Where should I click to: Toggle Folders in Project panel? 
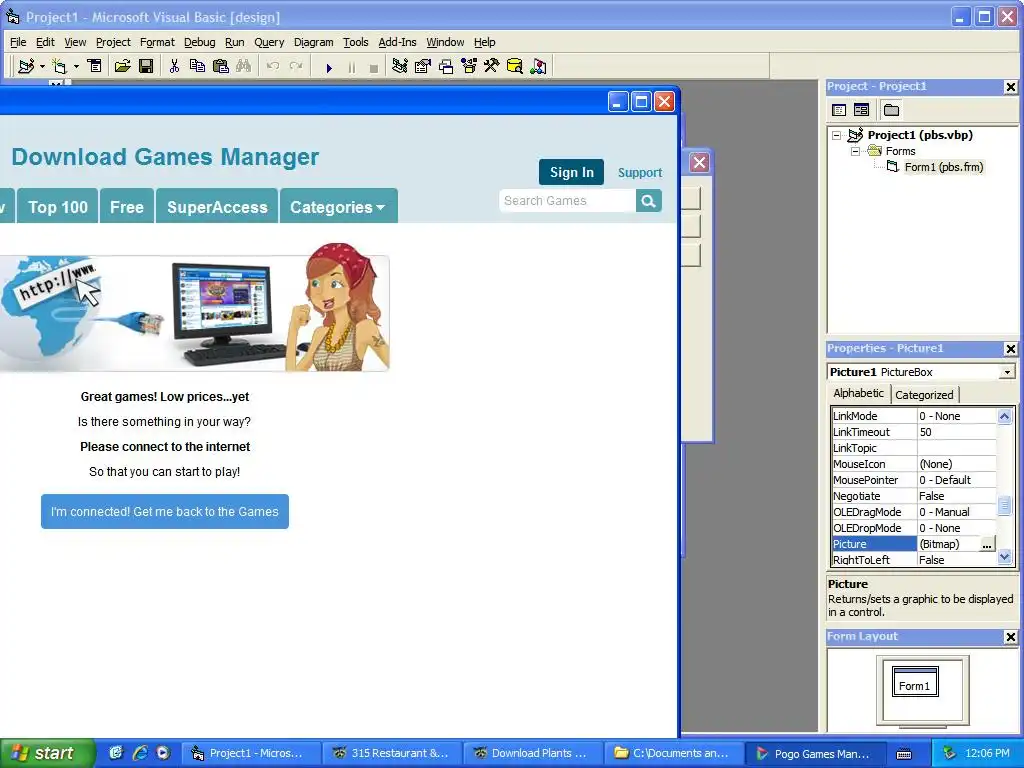click(x=891, y=110)
